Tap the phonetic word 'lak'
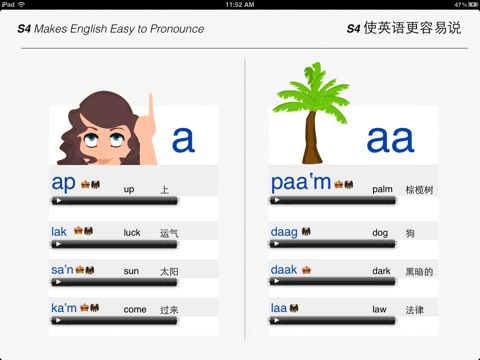This screenshot has width=480, height=360. tap(59, 231)
